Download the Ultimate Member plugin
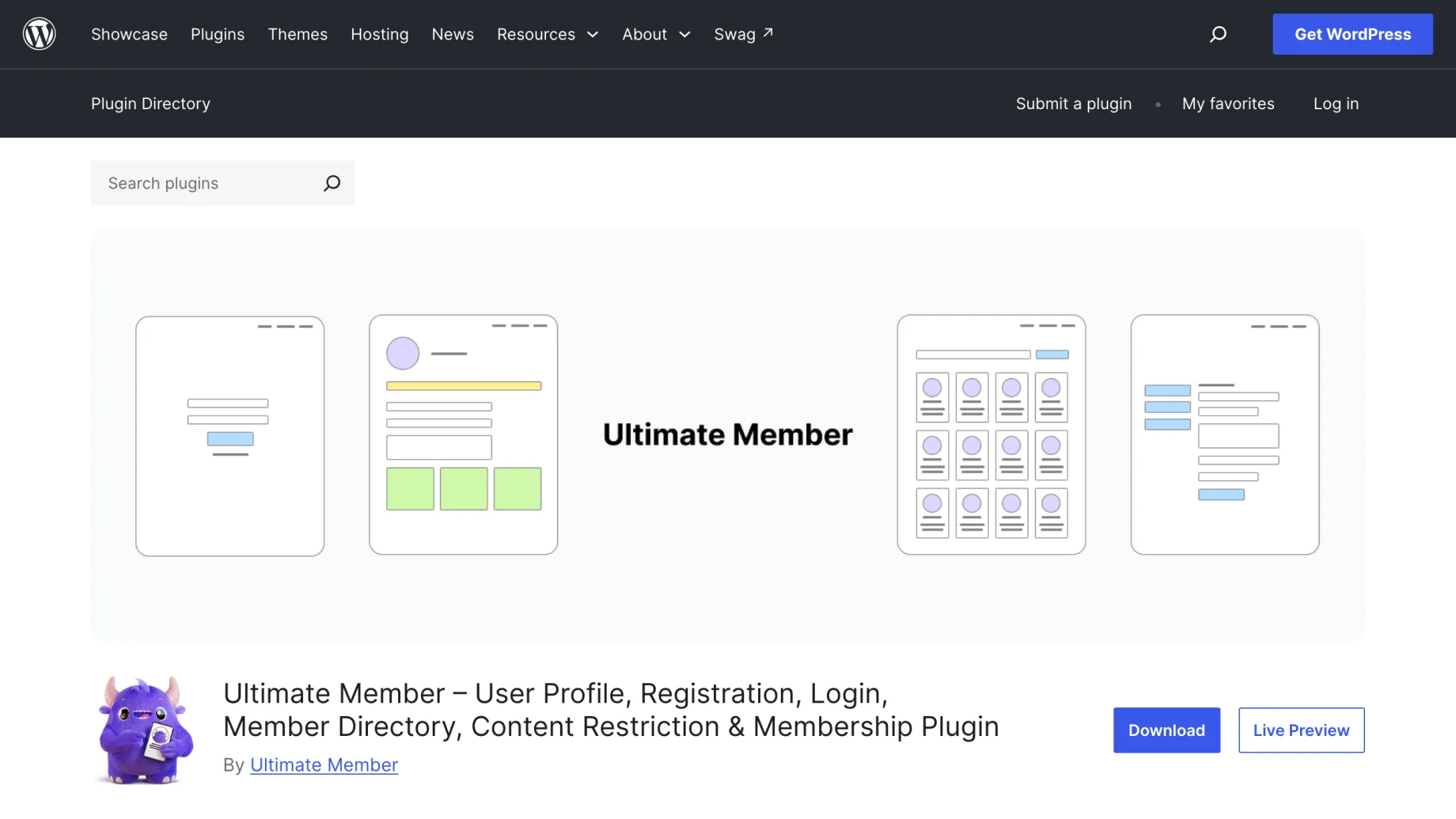The image size is (1456, 819). pyautogui.click(x=1166, y=730)
